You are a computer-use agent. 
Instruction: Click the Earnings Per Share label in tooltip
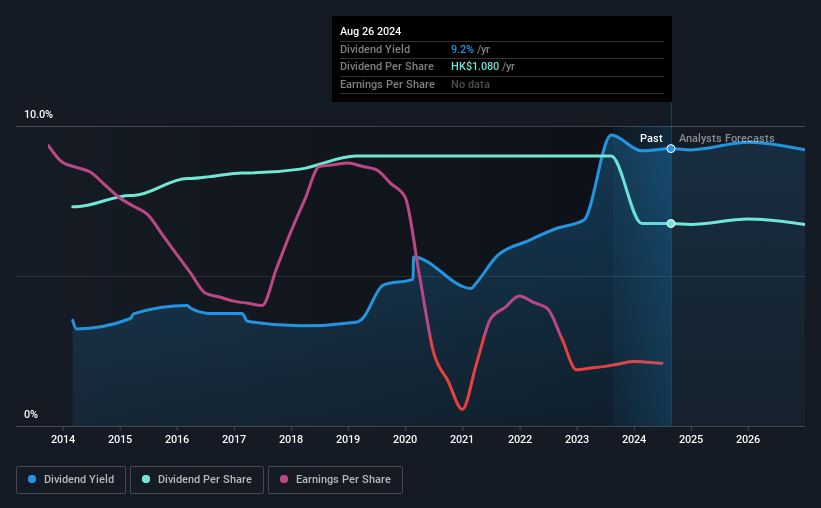[x=387, y=84]
